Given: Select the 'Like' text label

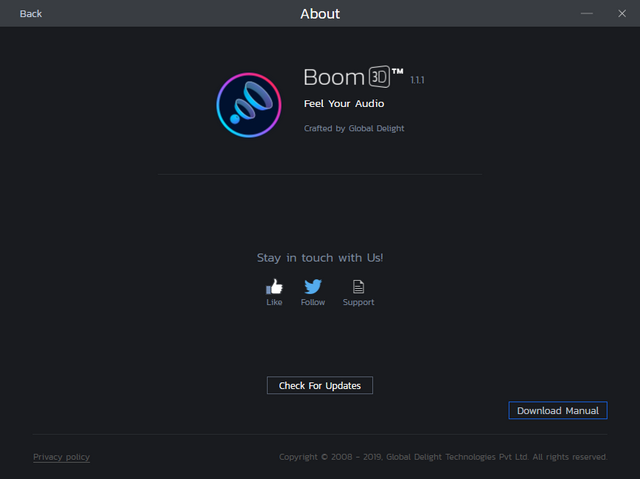Looking at the screenshot, I should 274,302.
